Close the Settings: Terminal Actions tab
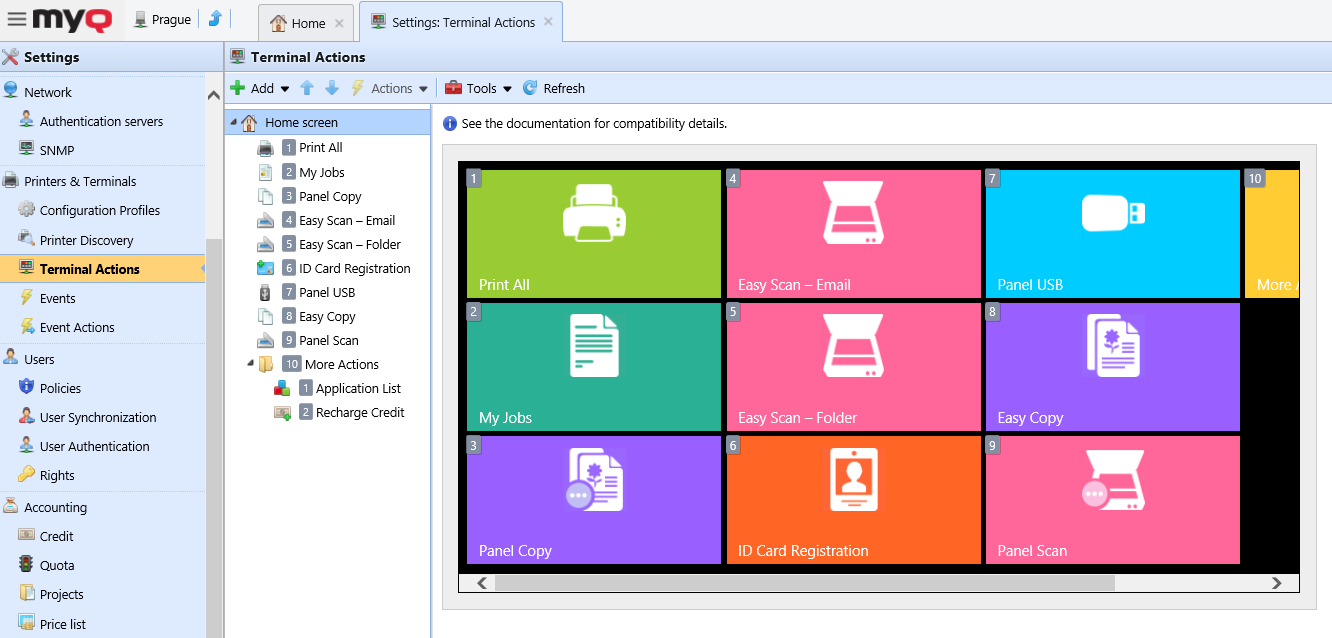The image size is (1332, 638). (548, 22)
